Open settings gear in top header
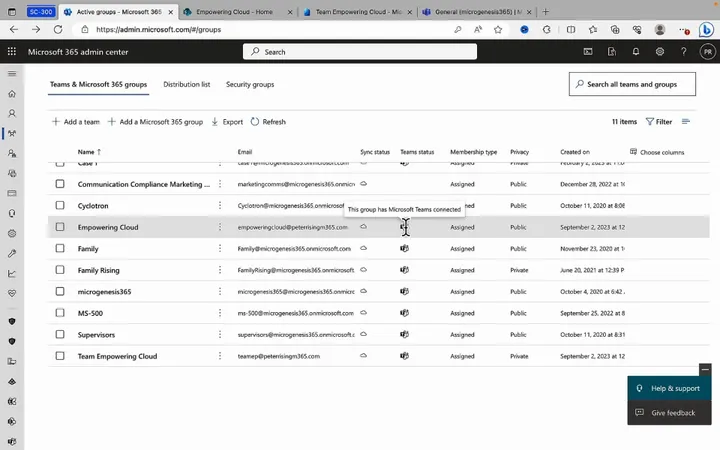 tap(660, 51)
